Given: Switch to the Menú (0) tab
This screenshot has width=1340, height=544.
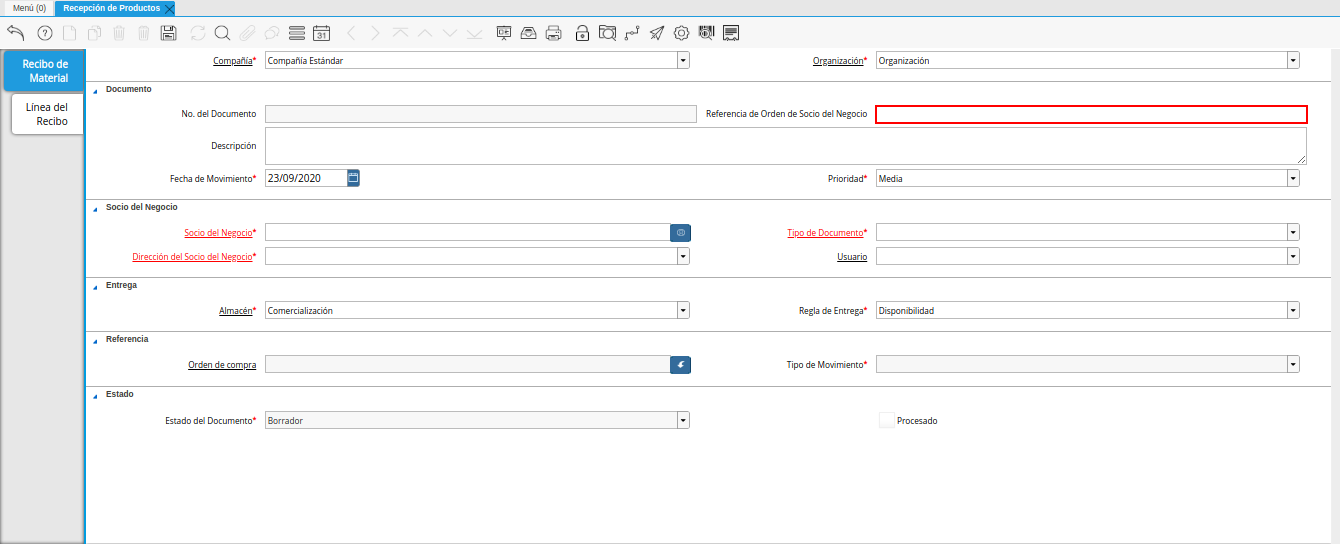Looking at the screenshot, I should [29, 7].
